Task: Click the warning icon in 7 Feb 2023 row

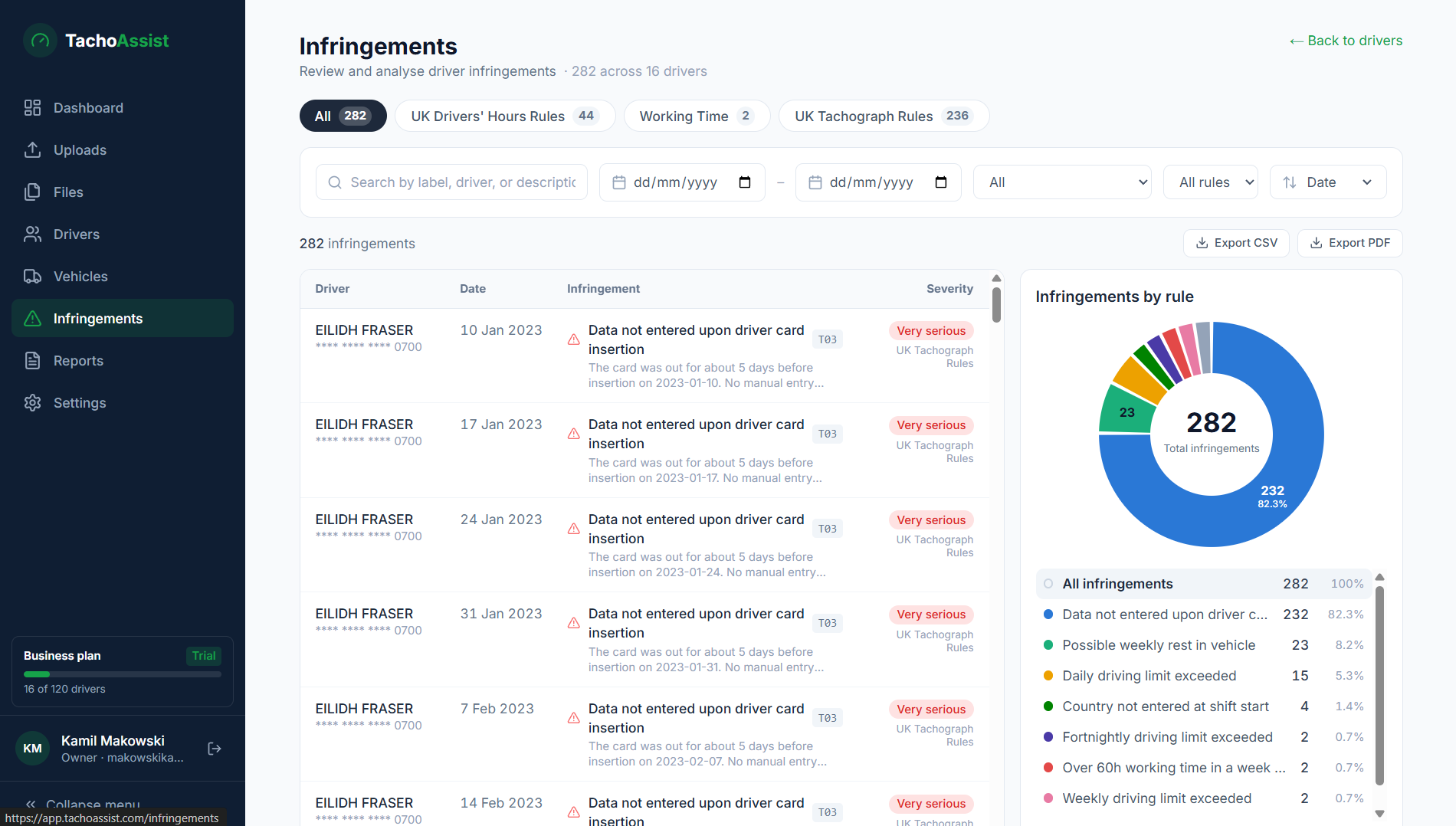Action: (x=573, y=718)
